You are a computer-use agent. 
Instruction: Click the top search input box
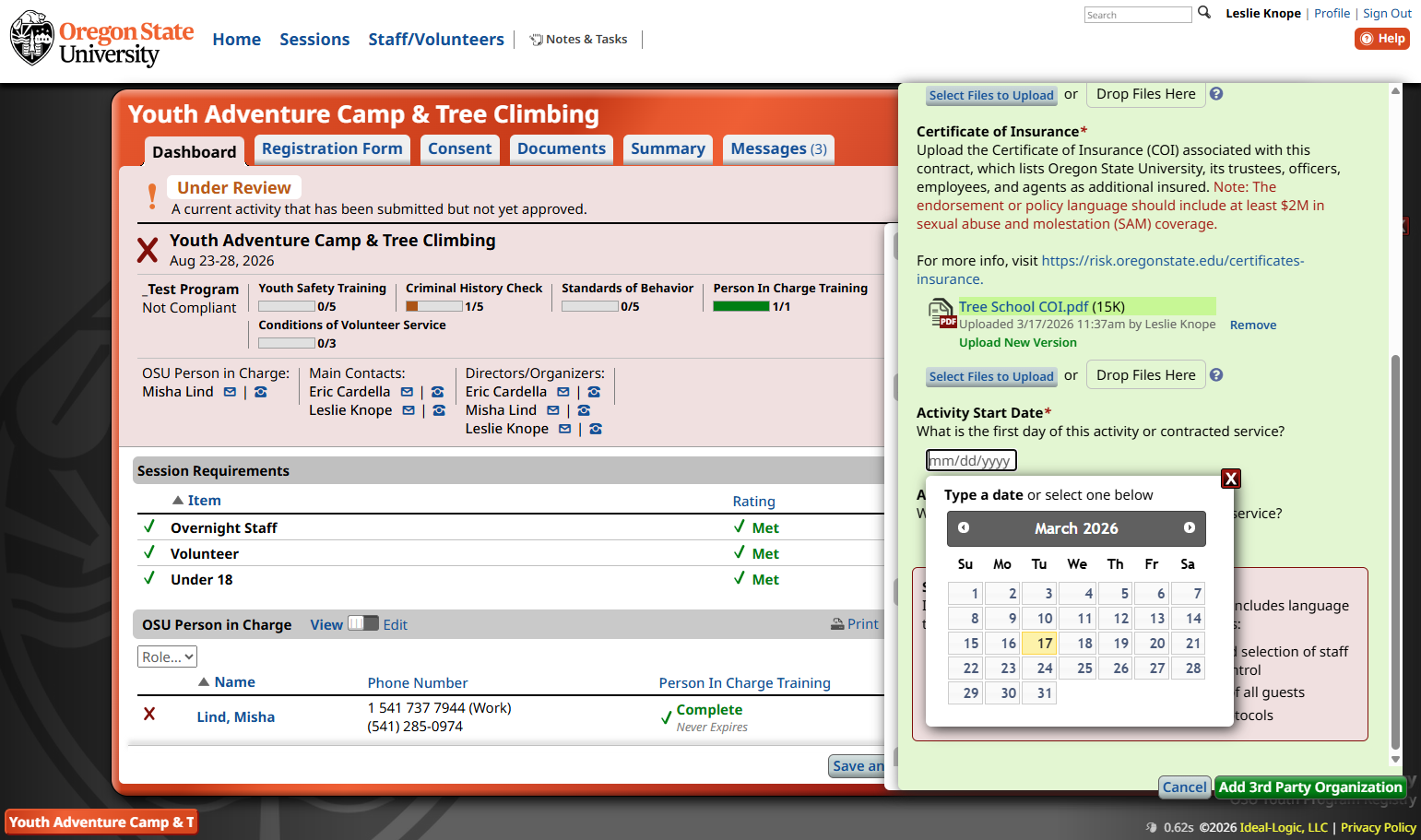coord(1138,15)
